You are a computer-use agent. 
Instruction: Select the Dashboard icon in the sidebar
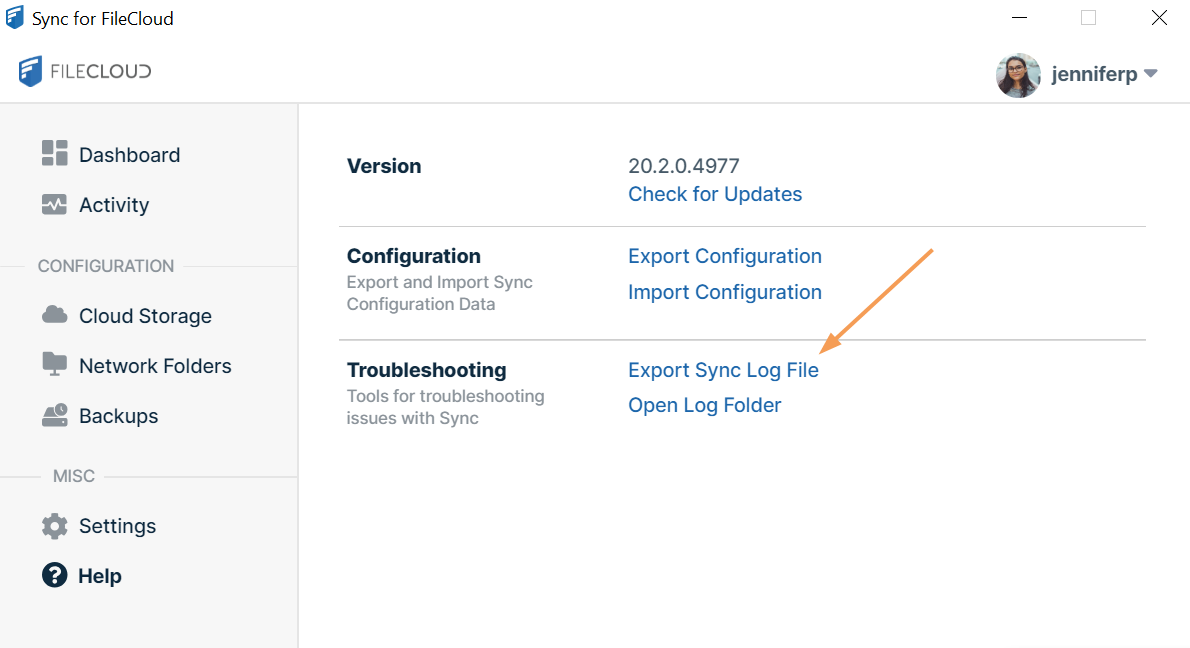57,154
